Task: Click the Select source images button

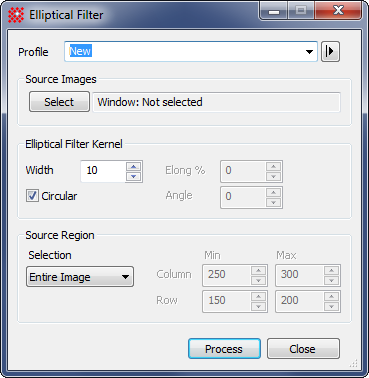Action: [59, 102]
